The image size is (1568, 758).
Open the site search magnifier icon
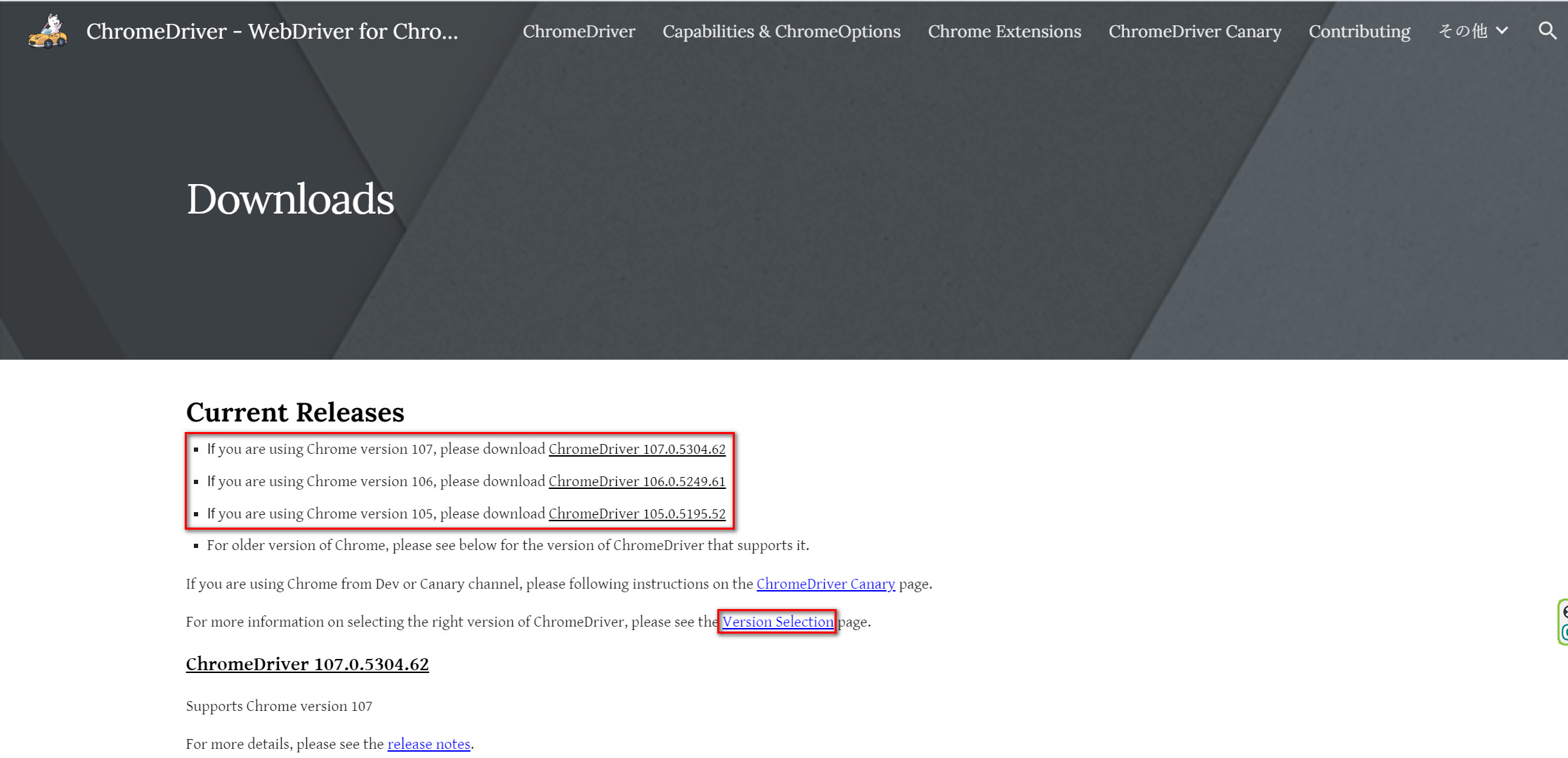tap(1547, 31)
